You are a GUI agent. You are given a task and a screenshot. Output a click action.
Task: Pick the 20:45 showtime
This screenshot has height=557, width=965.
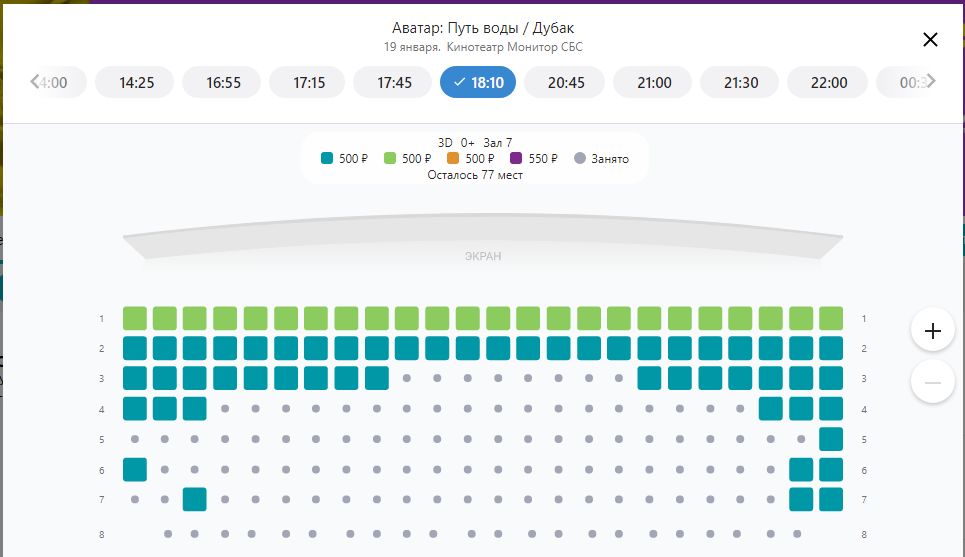click(x=566, y=83)
